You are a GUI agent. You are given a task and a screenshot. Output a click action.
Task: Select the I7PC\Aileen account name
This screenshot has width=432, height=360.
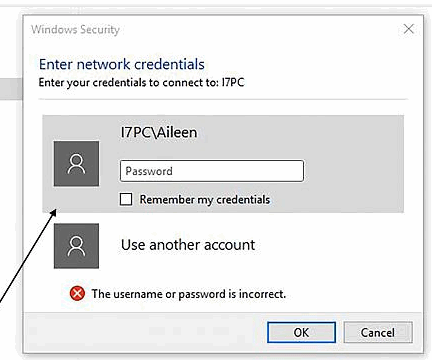tap(159, 133)
